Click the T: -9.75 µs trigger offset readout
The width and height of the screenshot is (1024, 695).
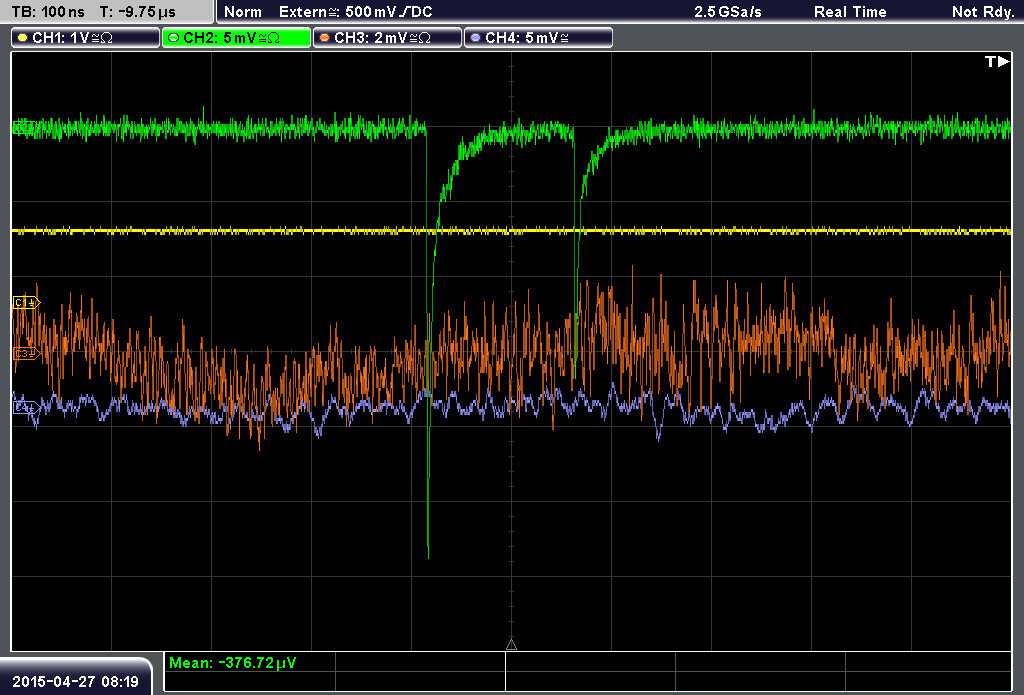tap(137, 12)
